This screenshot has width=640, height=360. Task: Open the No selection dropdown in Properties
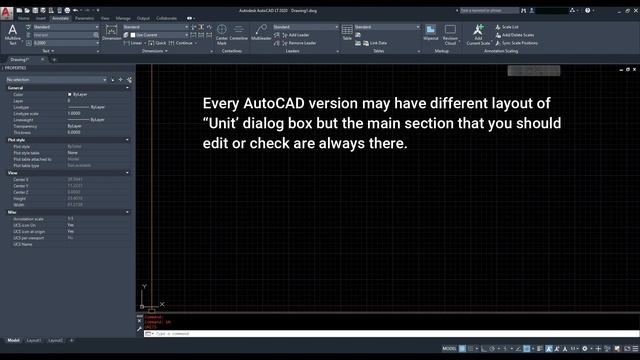56,80
